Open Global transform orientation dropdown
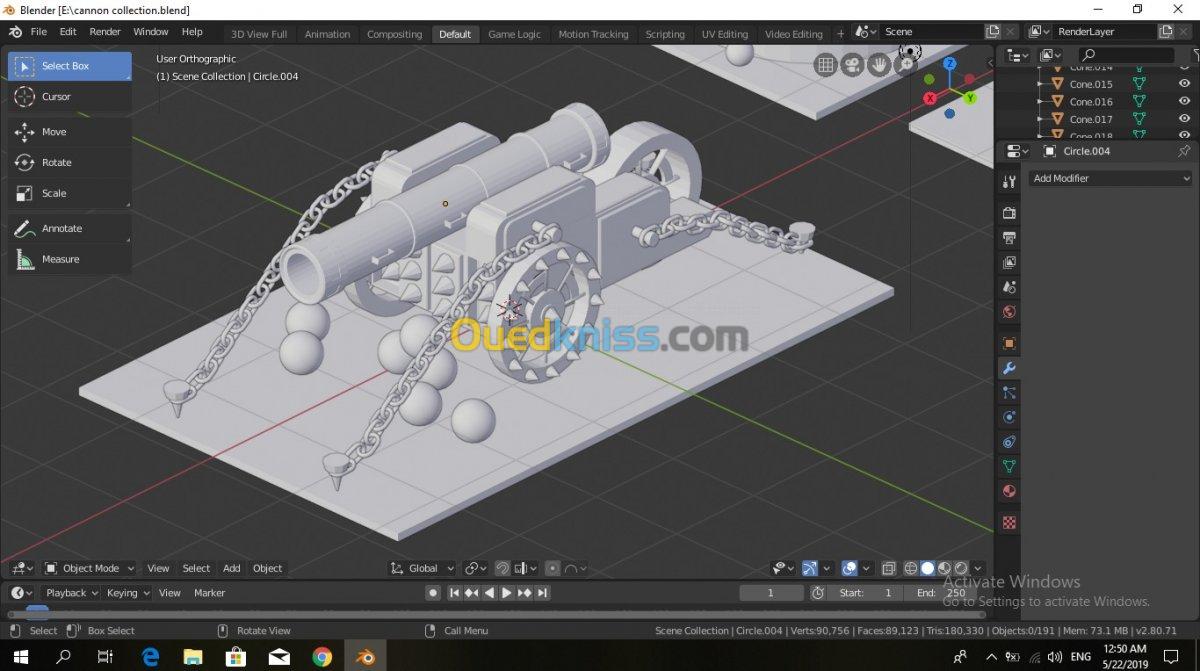The image size is (1200, 671). [423, 569]
